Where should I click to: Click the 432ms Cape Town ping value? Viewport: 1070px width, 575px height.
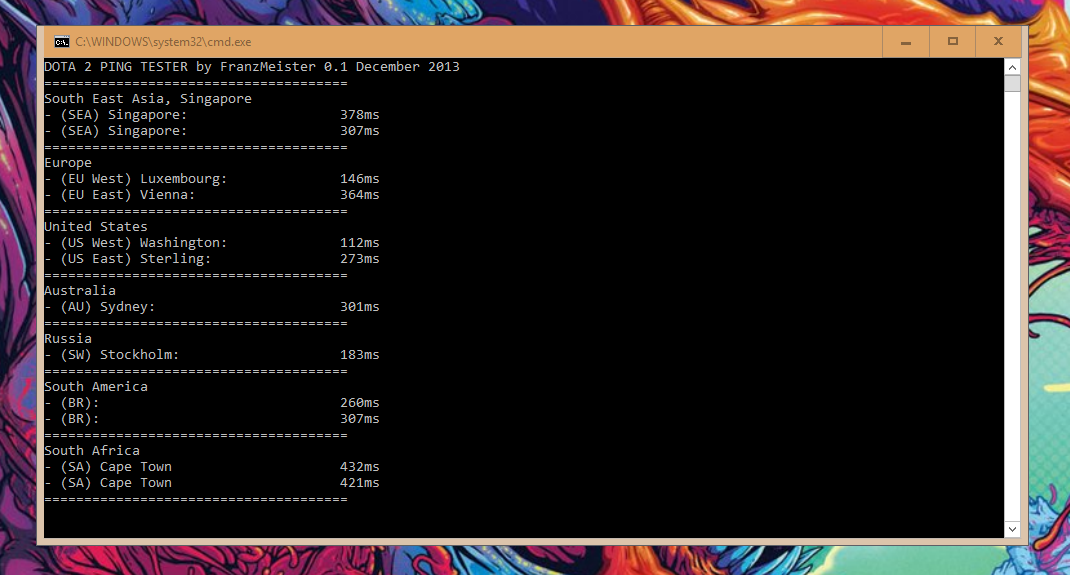360,467
